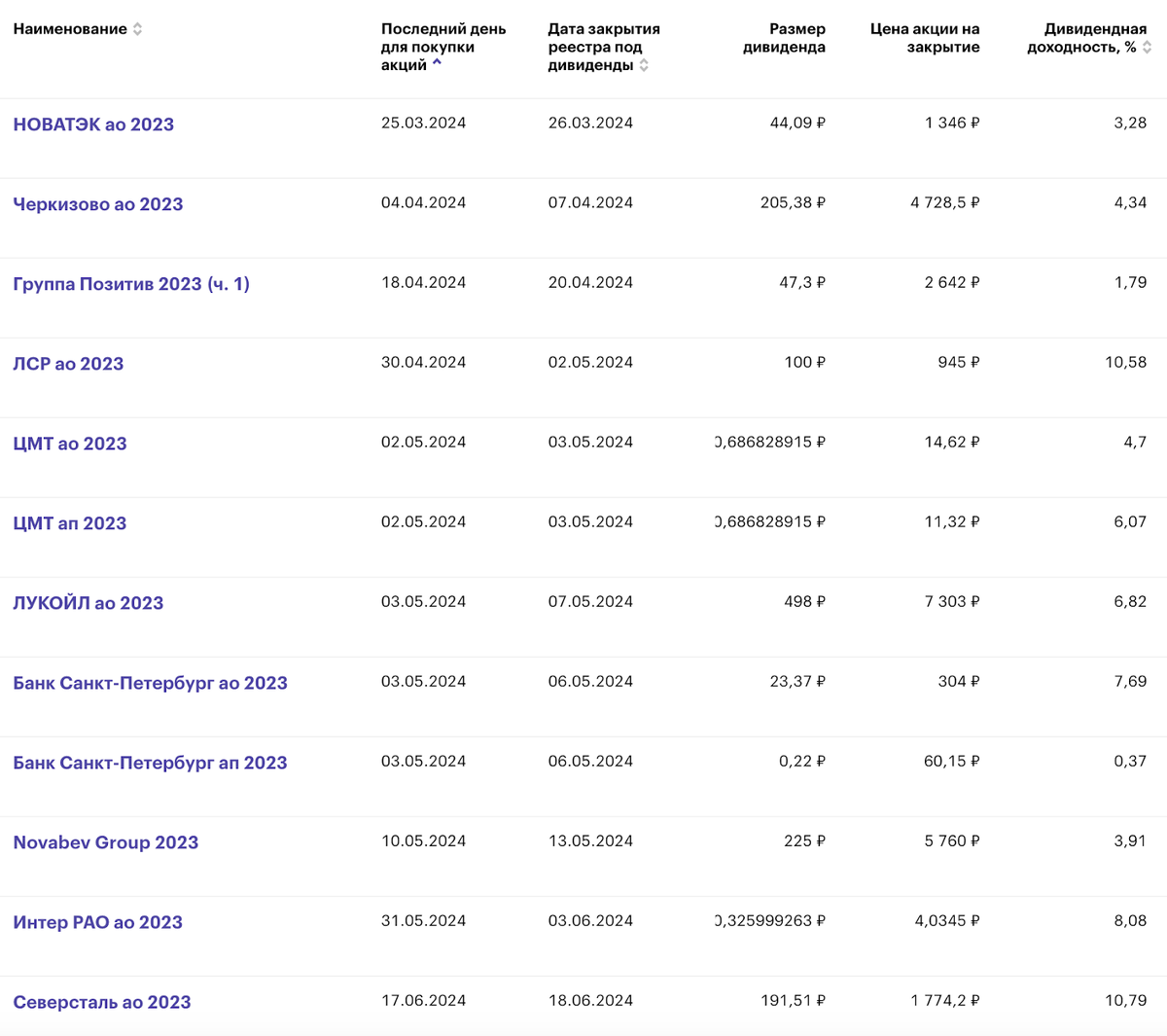Open ЦМТ ао 2023 link
Viewport: 1167px width, 1036px height.
70,444
